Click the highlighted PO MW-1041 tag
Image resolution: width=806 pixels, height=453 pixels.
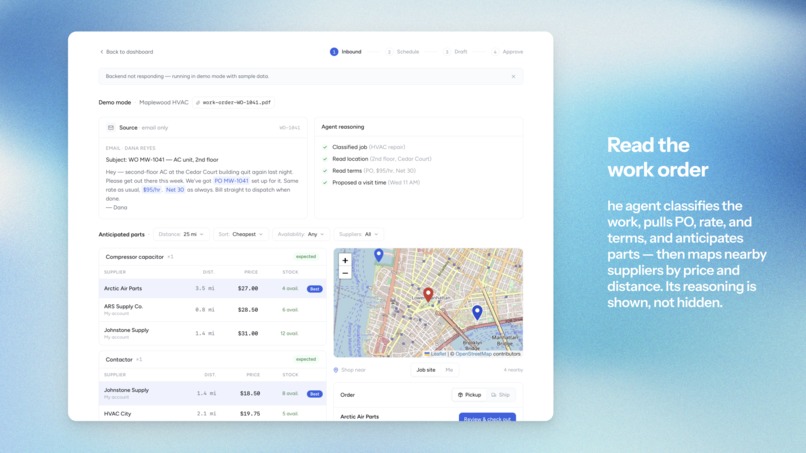point(231,181)
